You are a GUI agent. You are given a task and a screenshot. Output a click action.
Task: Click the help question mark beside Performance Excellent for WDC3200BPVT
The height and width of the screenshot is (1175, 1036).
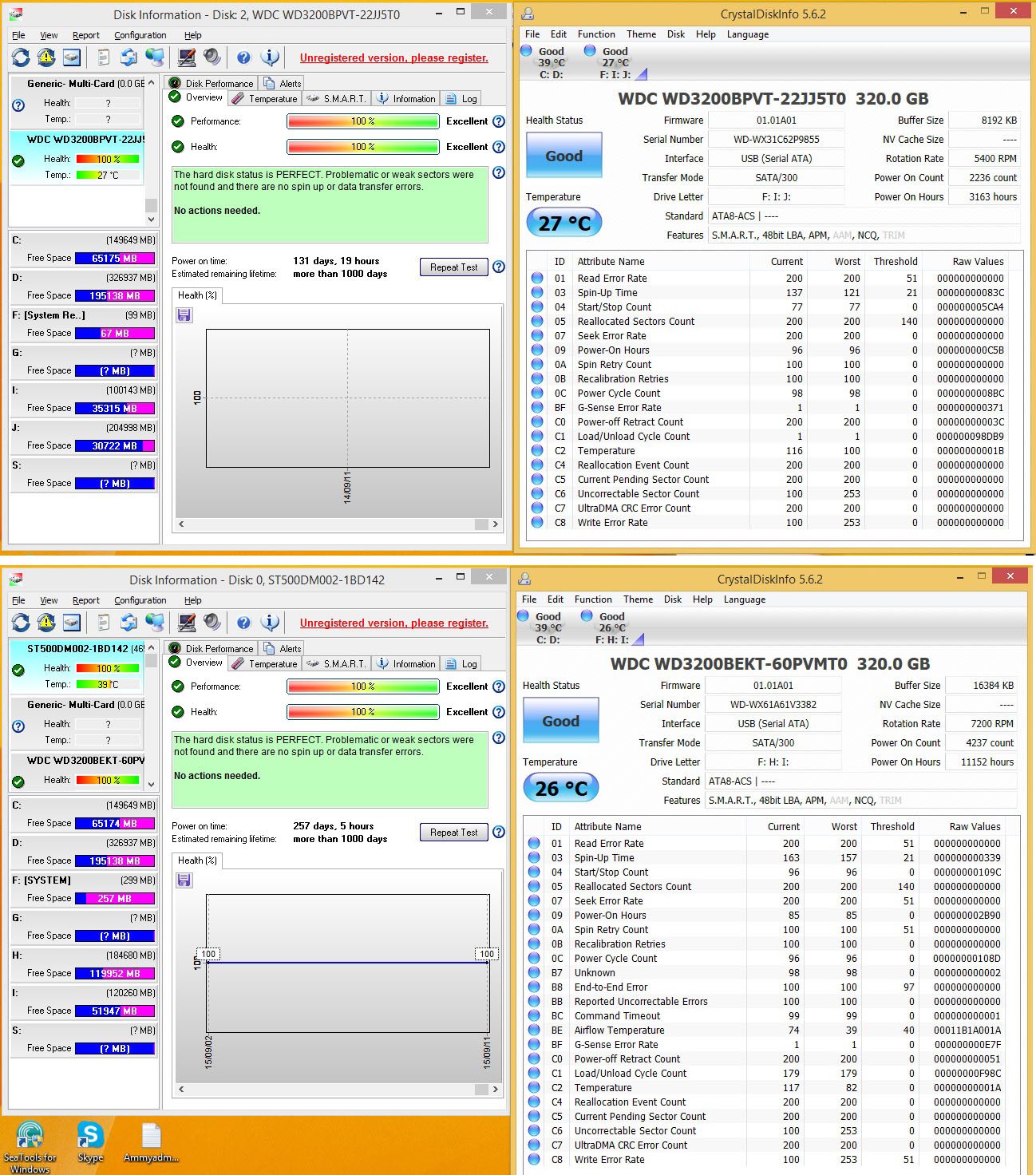pos(499,121)
